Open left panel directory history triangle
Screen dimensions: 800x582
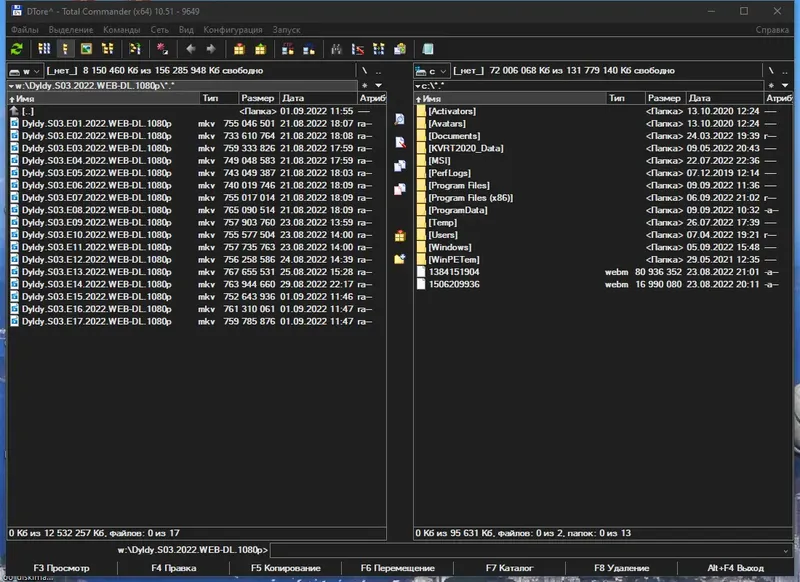[379, 85]
